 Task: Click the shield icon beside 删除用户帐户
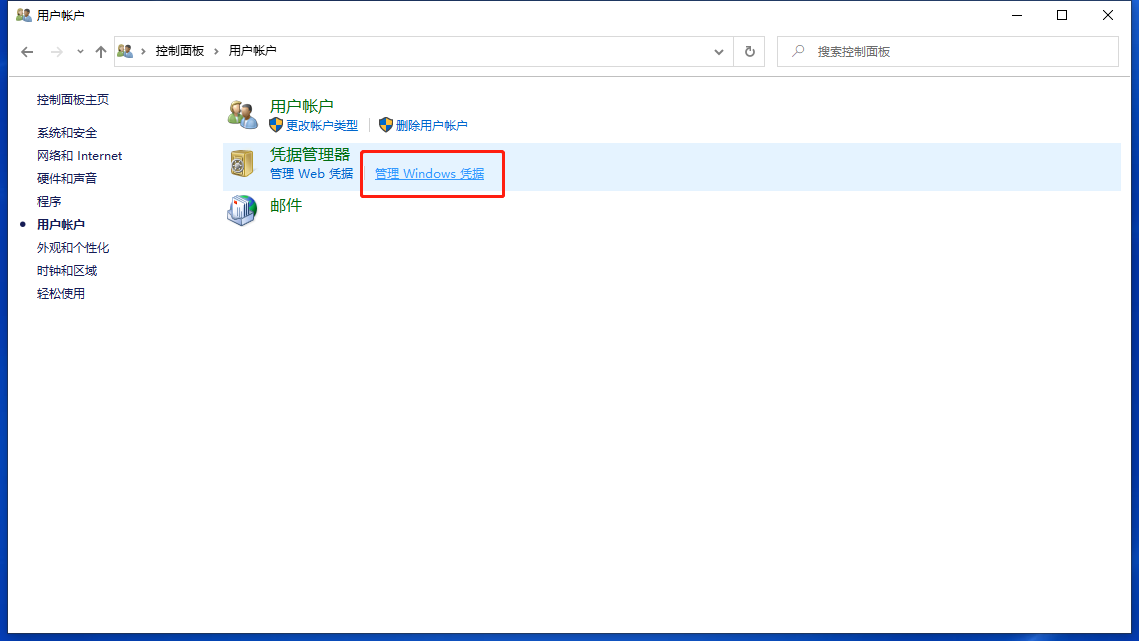tap(386, 124)
